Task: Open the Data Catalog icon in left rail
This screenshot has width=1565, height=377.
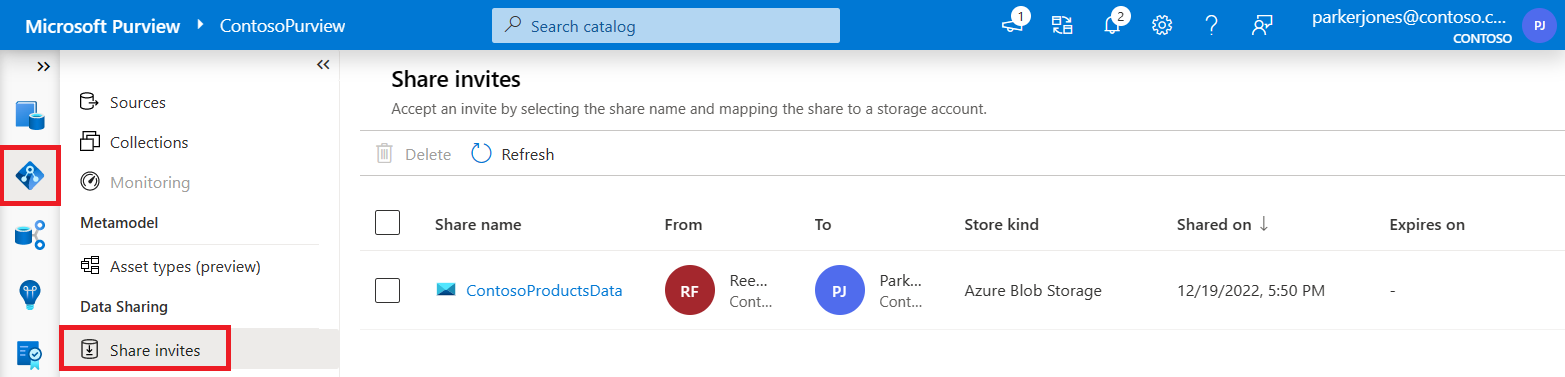Action: pos(29,115)
